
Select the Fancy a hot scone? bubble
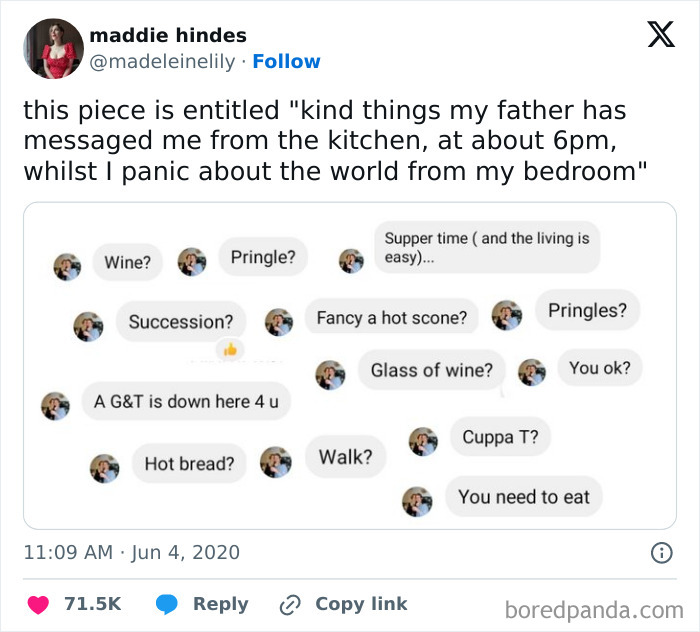pos(392,318)
